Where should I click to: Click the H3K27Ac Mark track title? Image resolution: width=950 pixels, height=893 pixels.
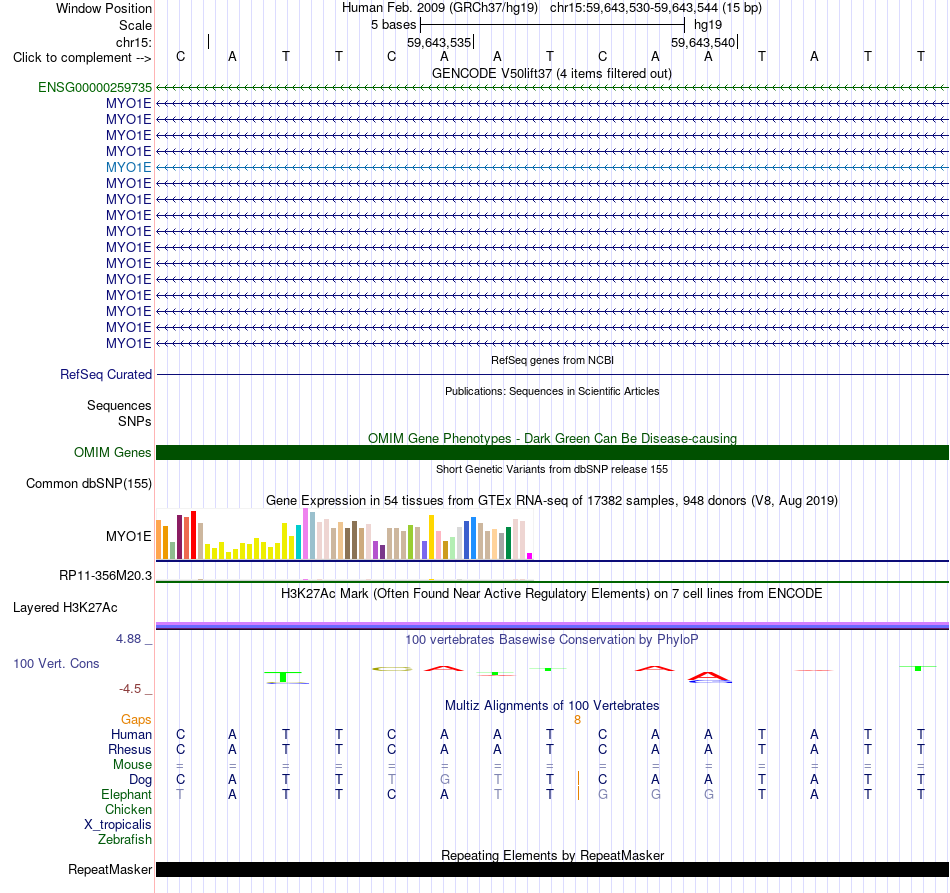551,593
